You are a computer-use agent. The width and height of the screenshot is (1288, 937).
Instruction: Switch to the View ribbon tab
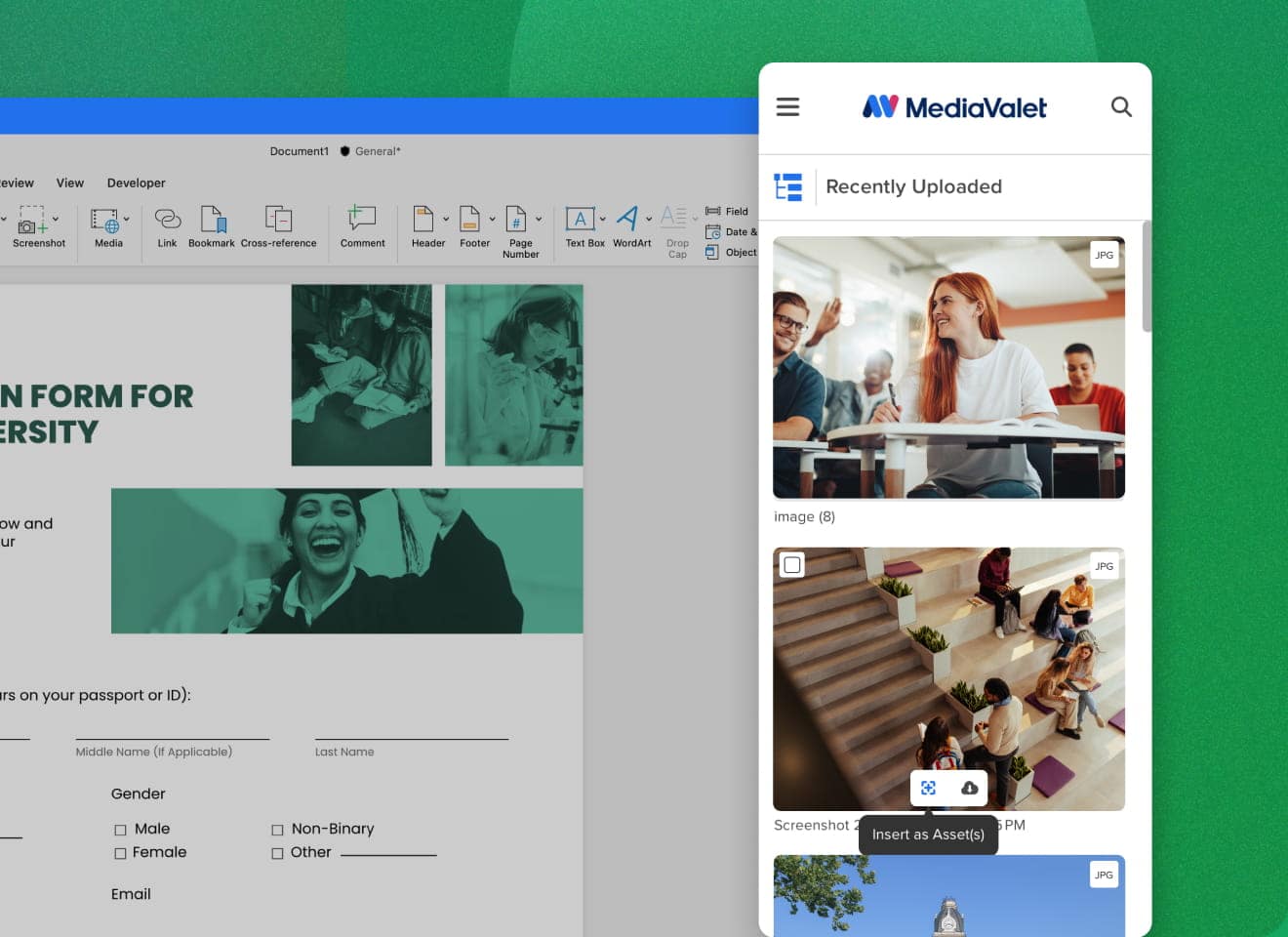(x=69, y=183)
